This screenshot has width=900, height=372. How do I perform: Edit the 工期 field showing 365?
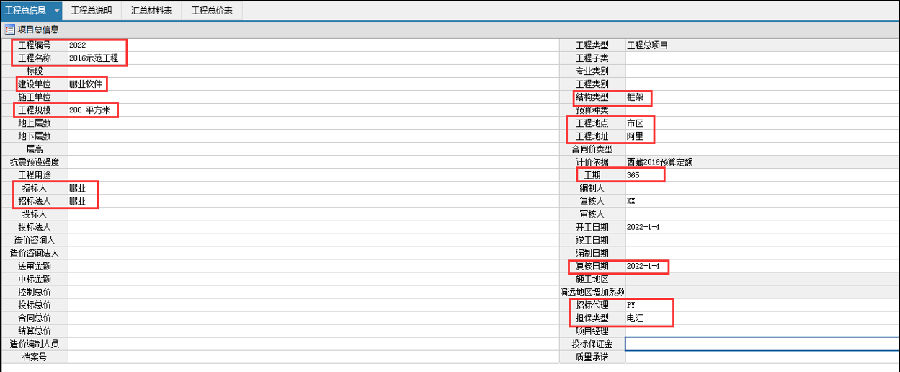click(x=763, y=175)
